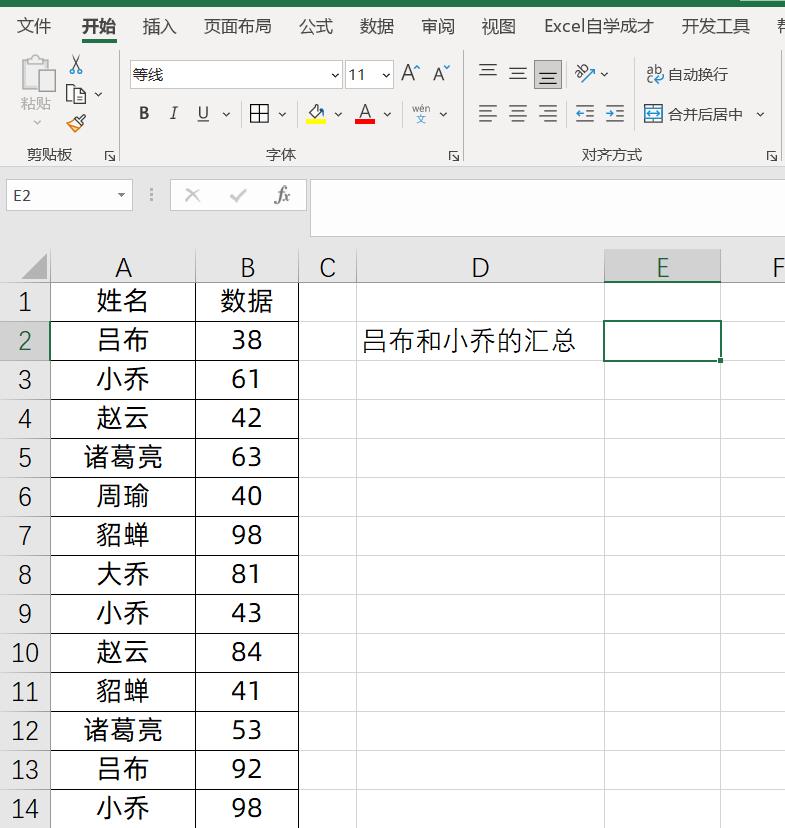Toggle Italic formatting
This screenshot has width=785, height=828.
(173, 113)
